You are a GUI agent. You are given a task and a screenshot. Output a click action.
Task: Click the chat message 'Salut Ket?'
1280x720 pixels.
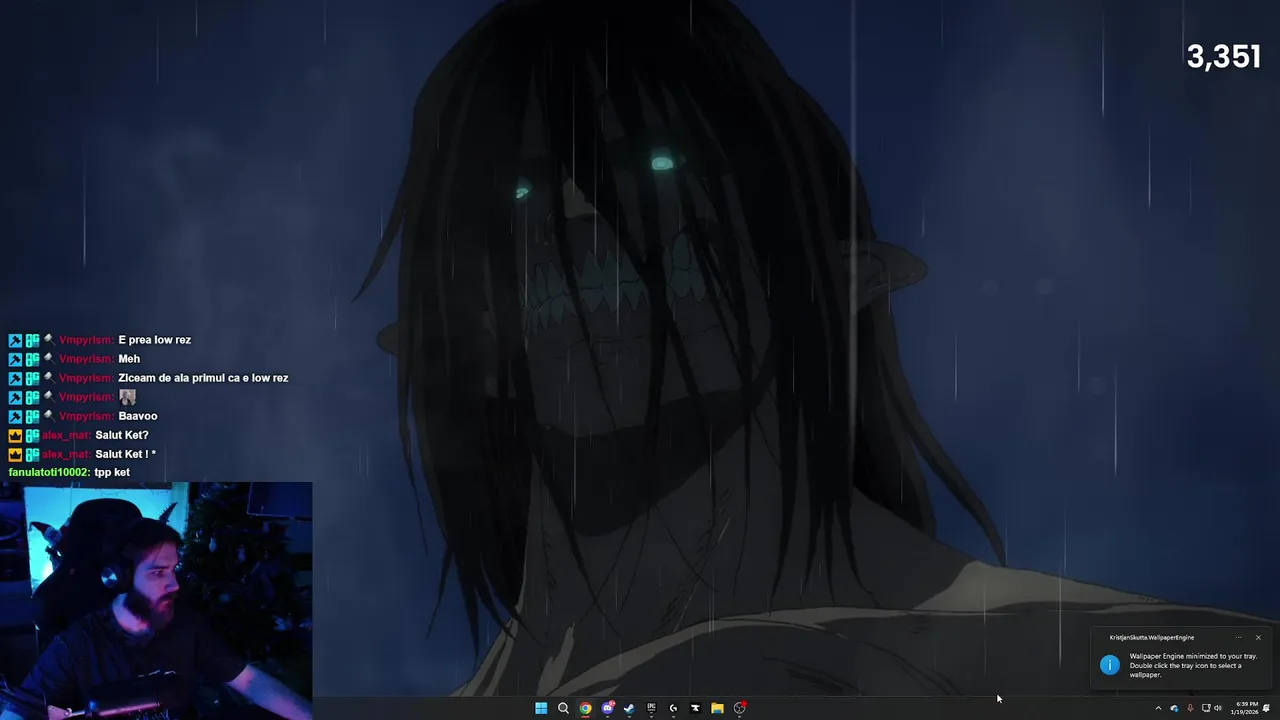pos(122,435)
